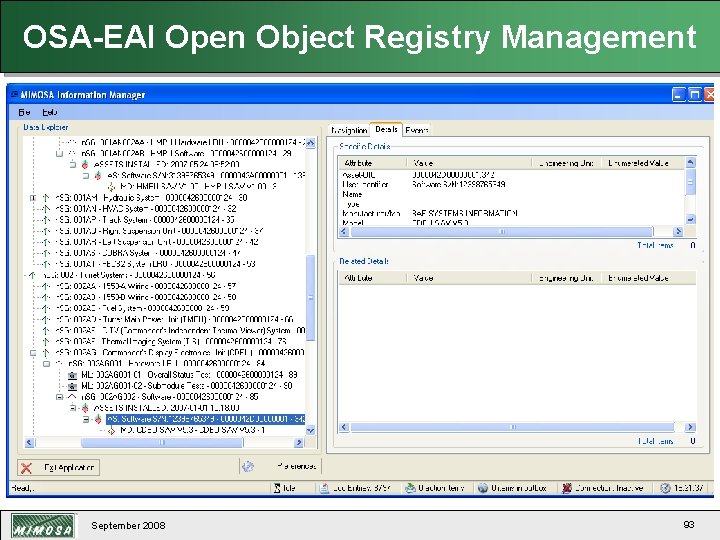Click the Data Explorer scroll right arrow
Screen dimensions: 720x540
(x=299, y=442)
